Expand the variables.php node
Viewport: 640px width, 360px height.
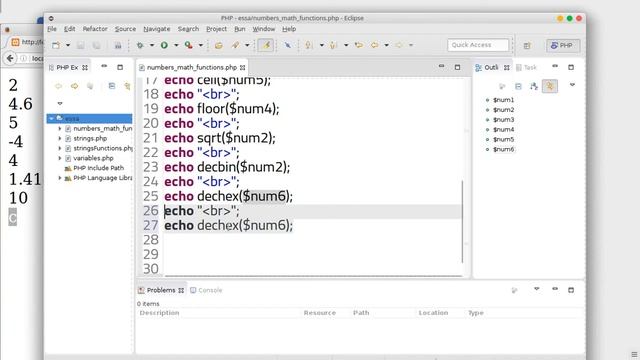pos(60,158)
